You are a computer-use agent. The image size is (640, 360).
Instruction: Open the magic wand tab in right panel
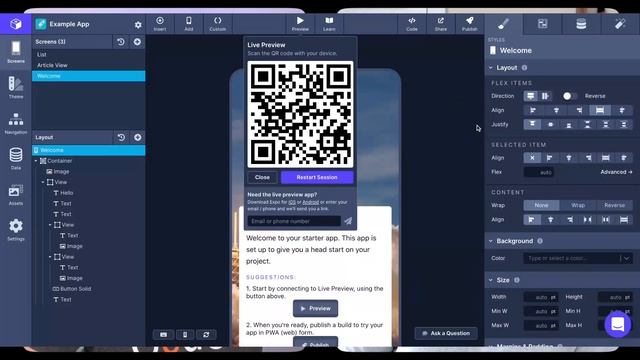(x=620, y=24)
